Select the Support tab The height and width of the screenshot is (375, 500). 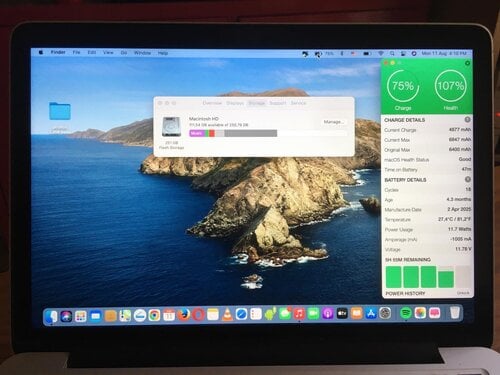point(278,103)
